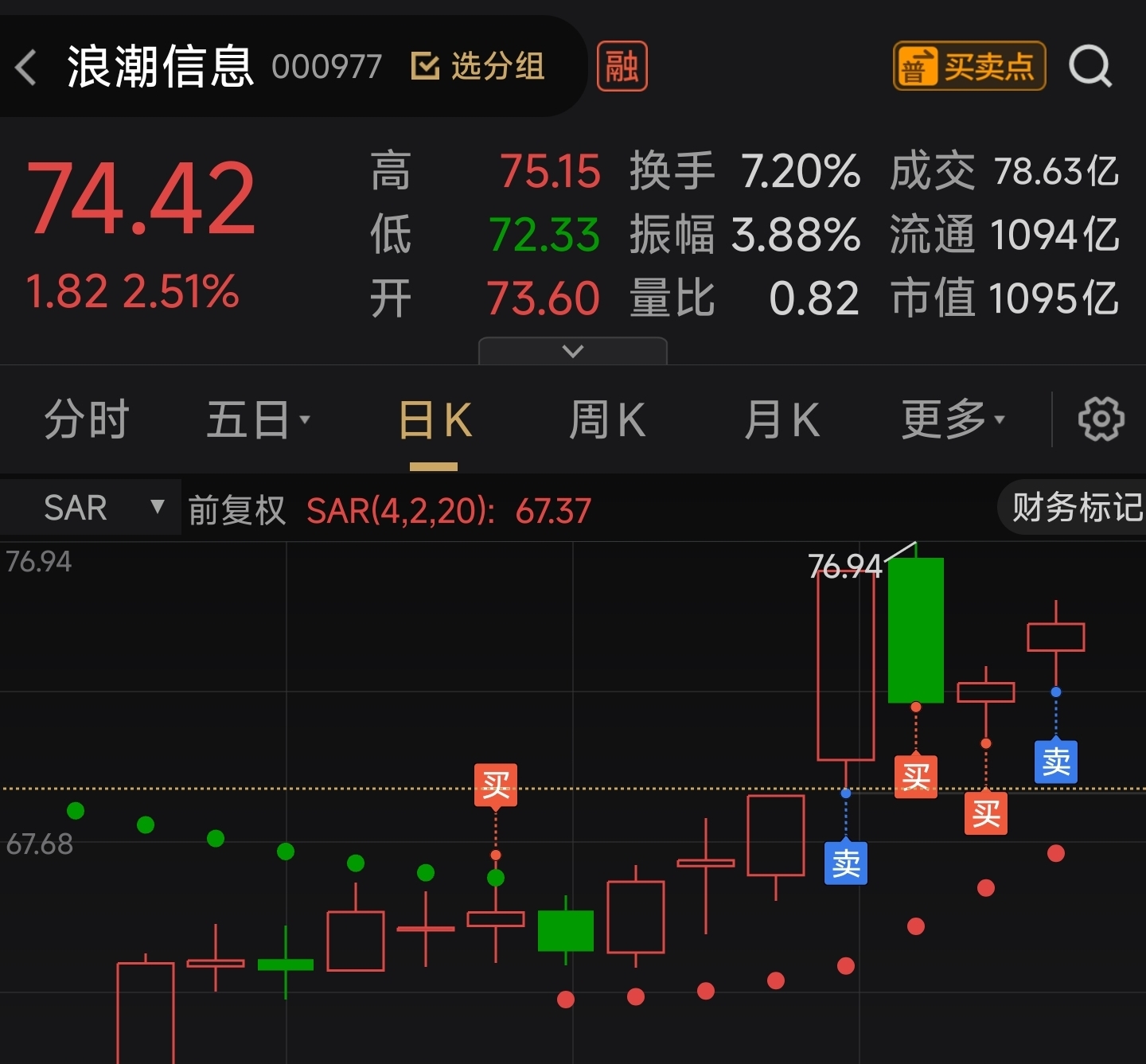Click the 流通 value 1094亿
The height and width of the screenshot is (1064, 1146).
(1054, 235)
